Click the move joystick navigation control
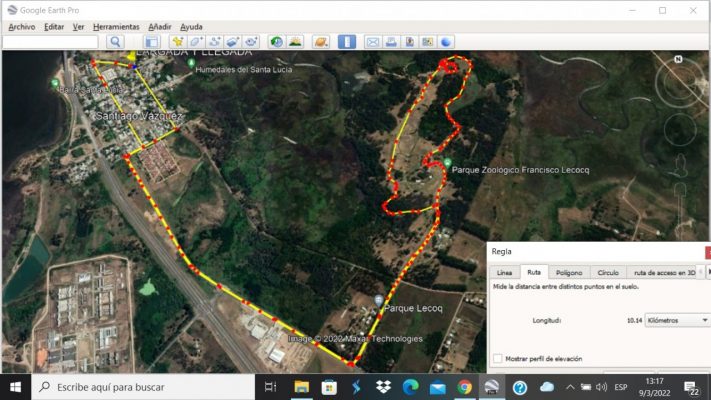This screenshot has width=711, height=400. click(680, 130)
